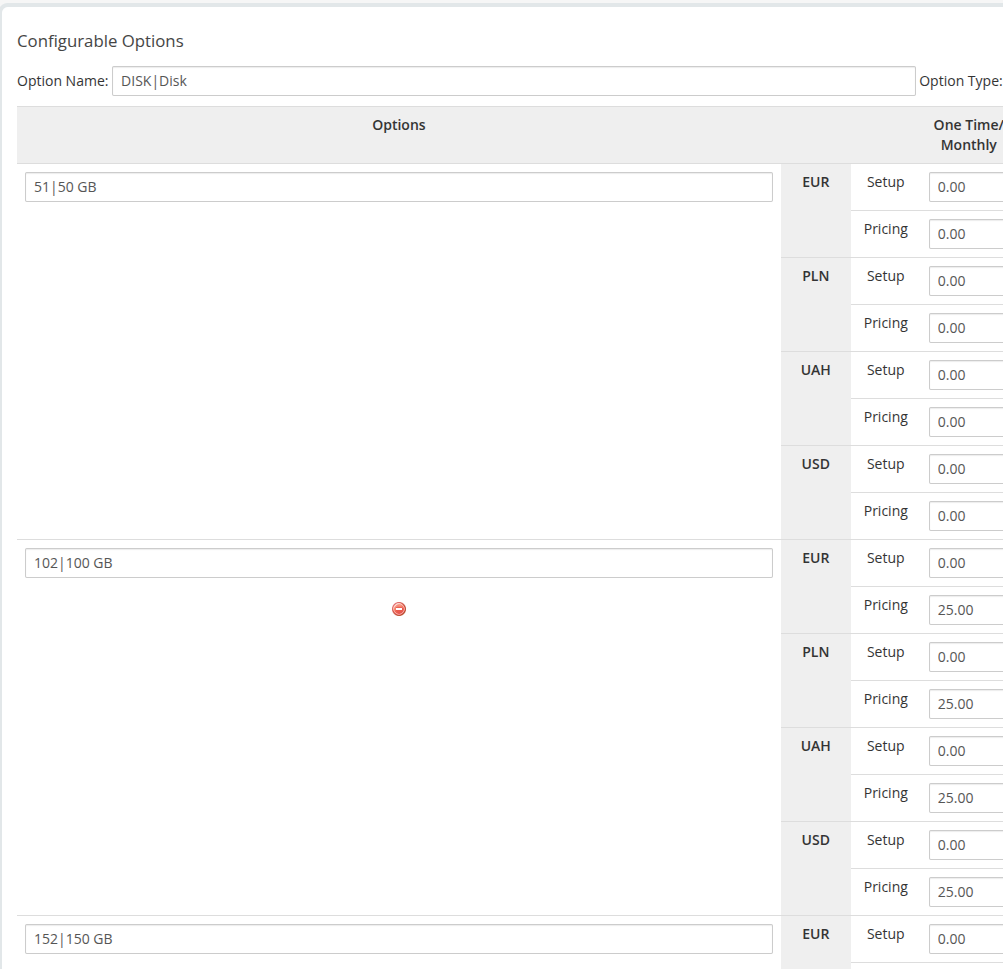The height and width of the screenshot is (969, 1003).
Task: Click EUR Setup field for 102|100 GB
Action: (966, 563)
